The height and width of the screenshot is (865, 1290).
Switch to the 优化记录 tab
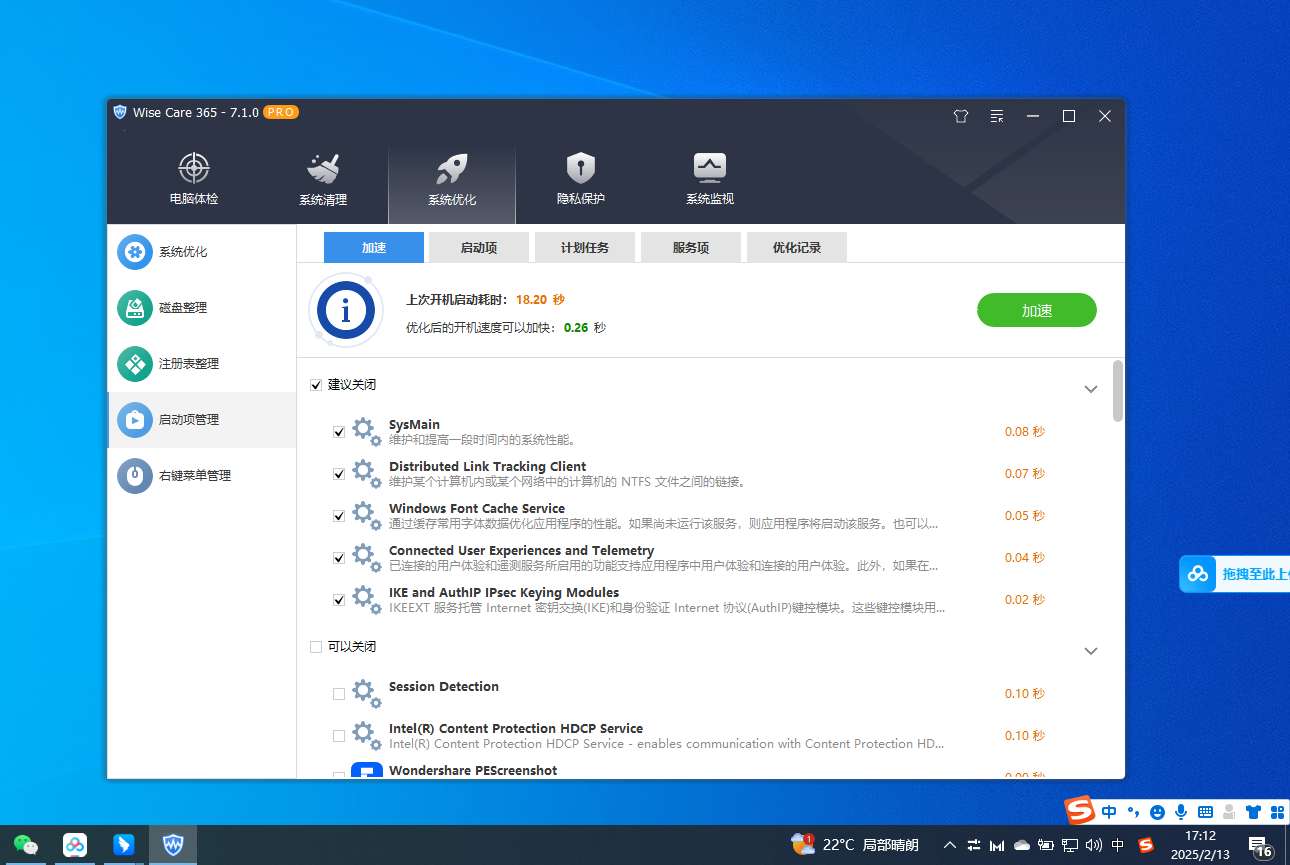click(797, 247)
